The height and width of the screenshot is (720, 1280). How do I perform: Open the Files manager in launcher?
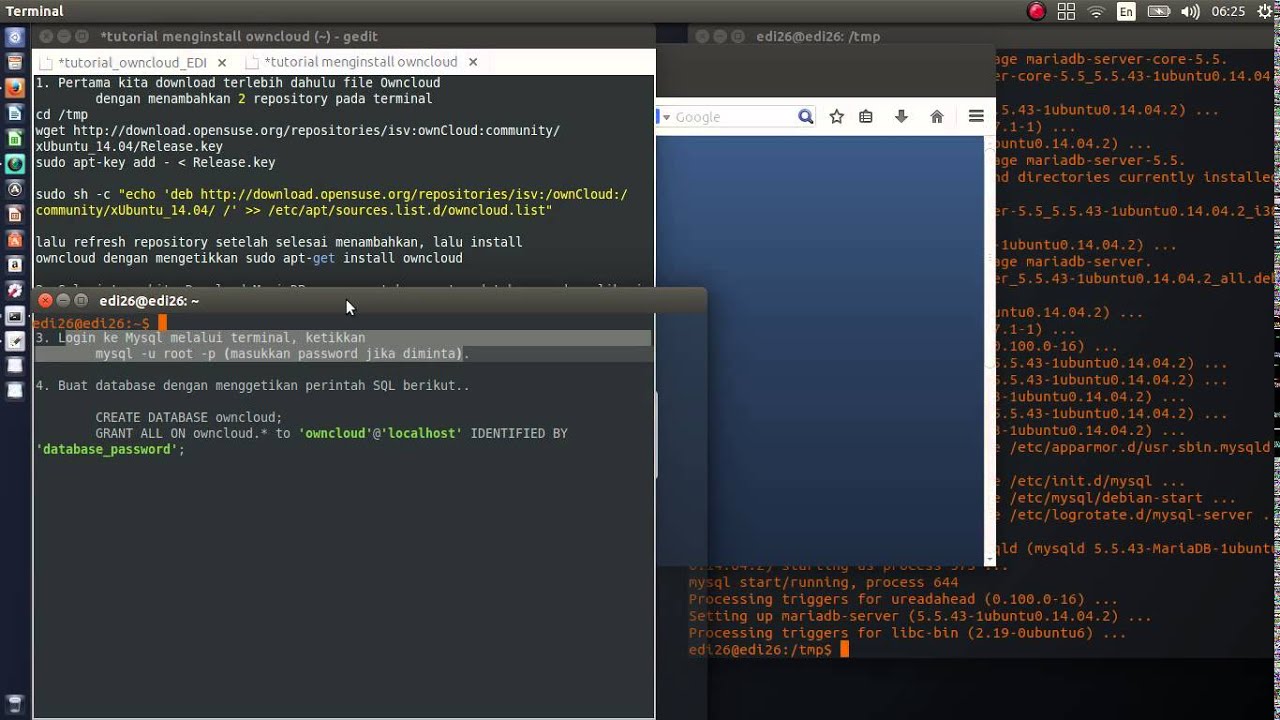point(14,62)
